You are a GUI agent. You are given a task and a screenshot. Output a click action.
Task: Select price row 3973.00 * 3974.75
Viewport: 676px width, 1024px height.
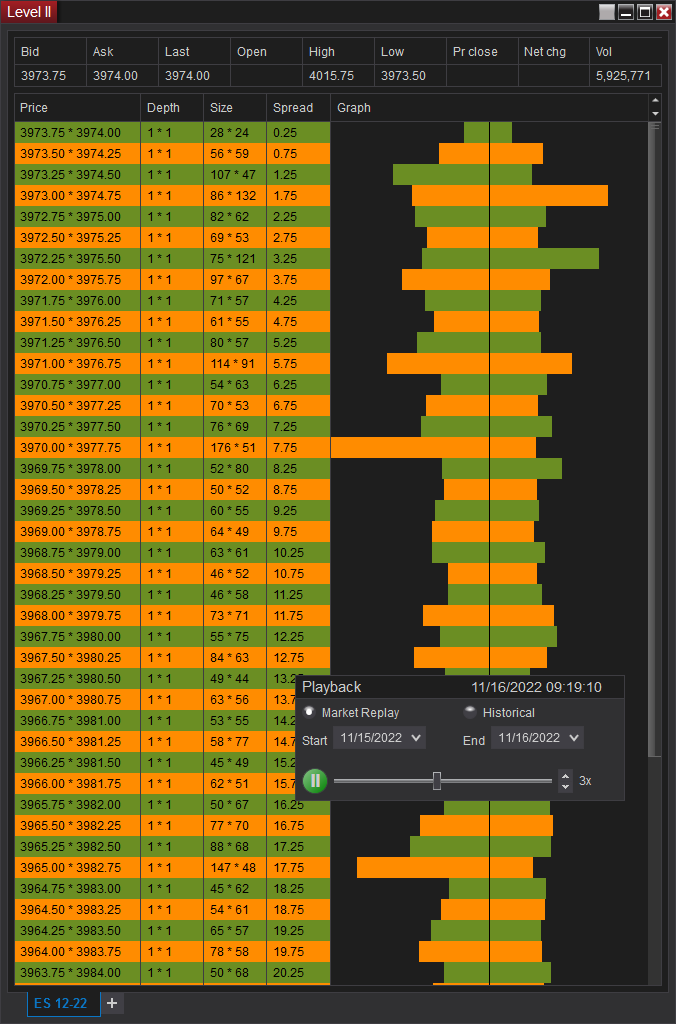point(78,195)
